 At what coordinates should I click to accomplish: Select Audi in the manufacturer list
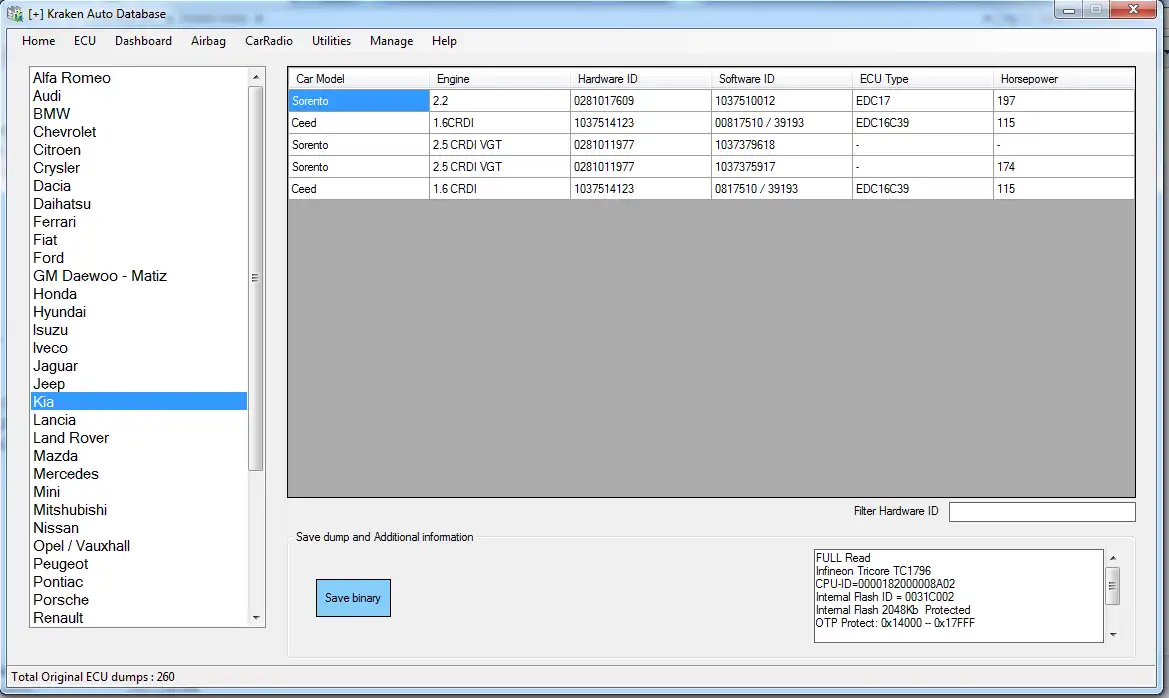46,95
